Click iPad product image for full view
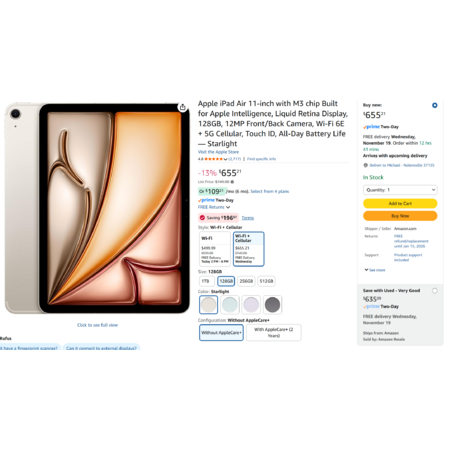450x450 pixels. coord(97,208)
